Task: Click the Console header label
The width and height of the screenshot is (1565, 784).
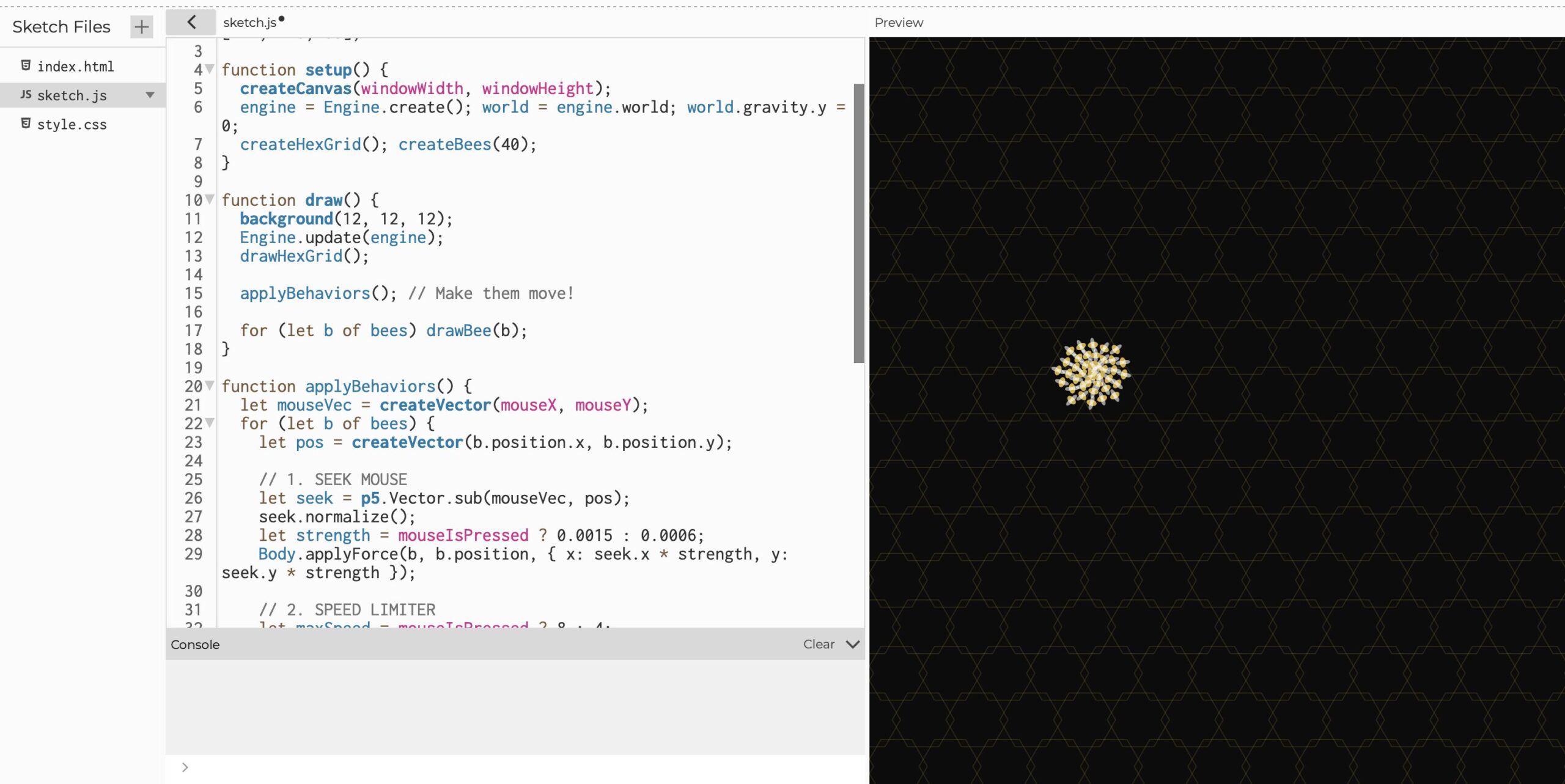Action: [195, 645]
